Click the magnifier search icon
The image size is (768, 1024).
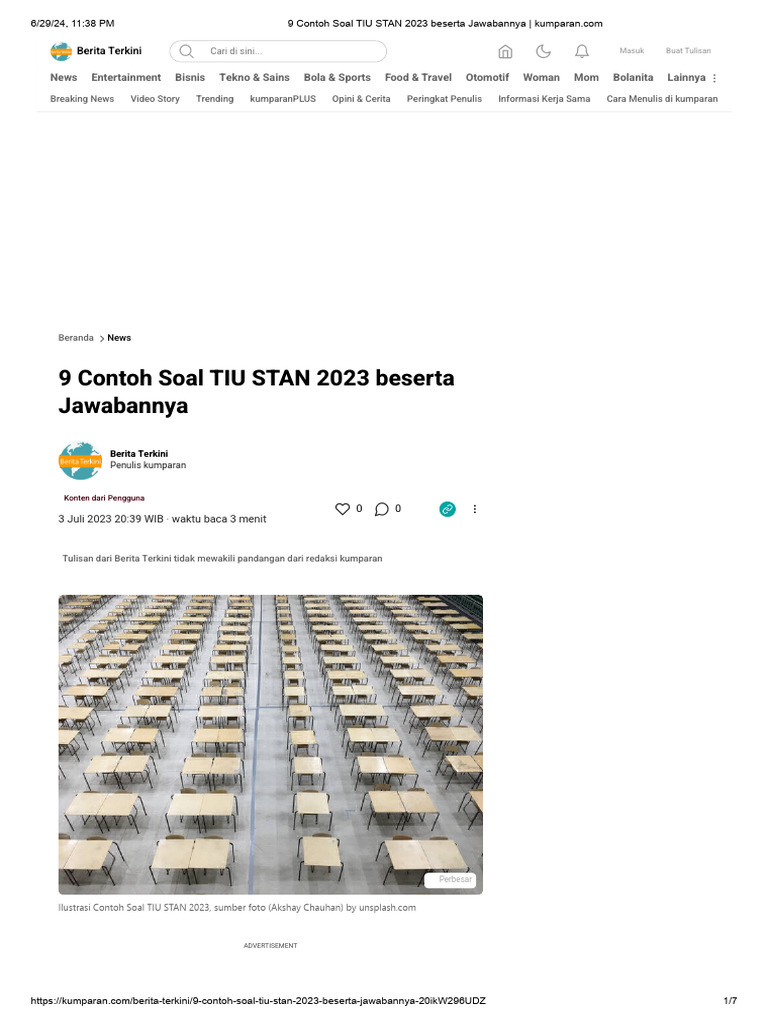point(187,51)
